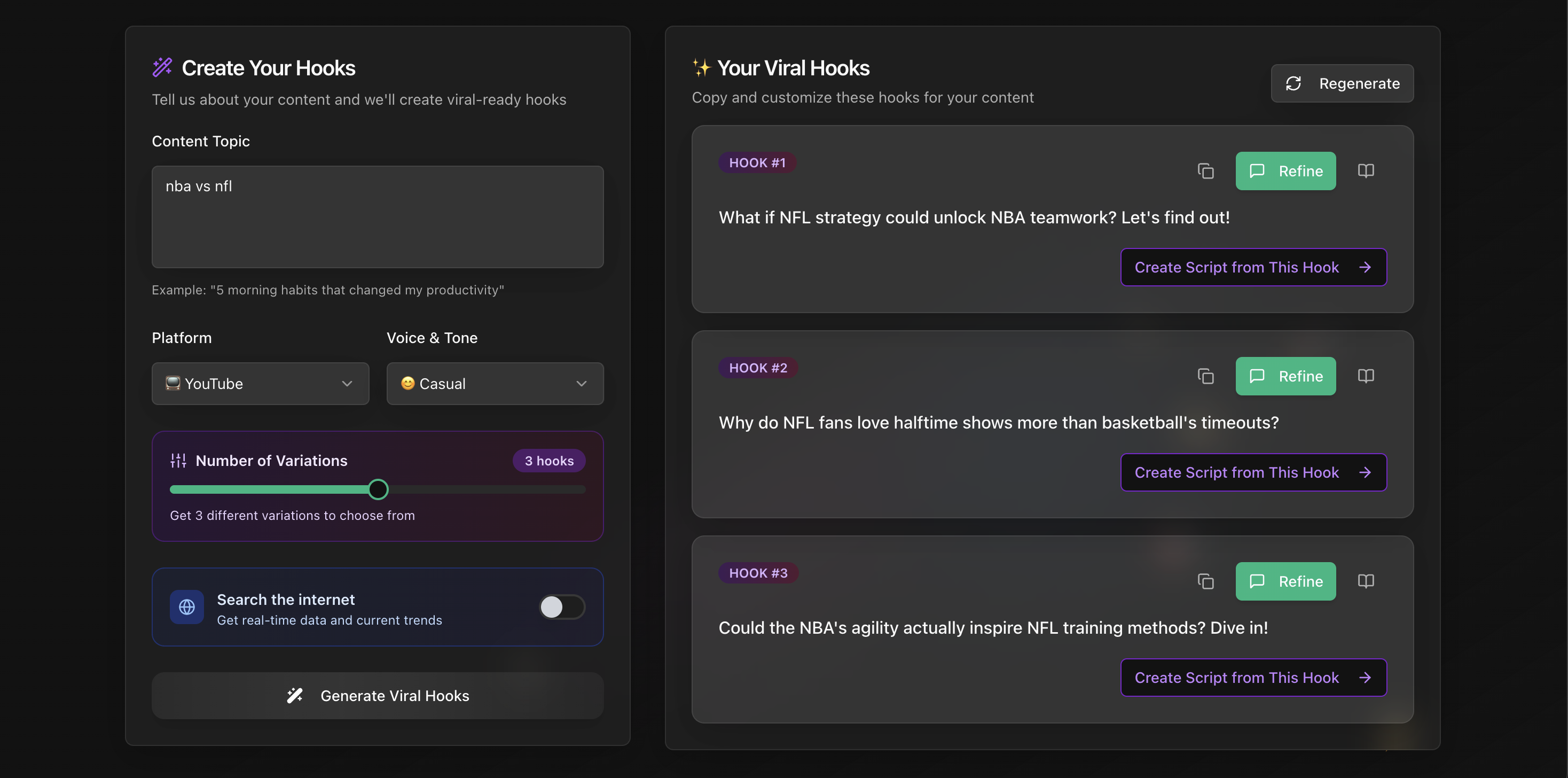
Task: Open the YouTube platform dropdown
Action: tap(260, 384)
